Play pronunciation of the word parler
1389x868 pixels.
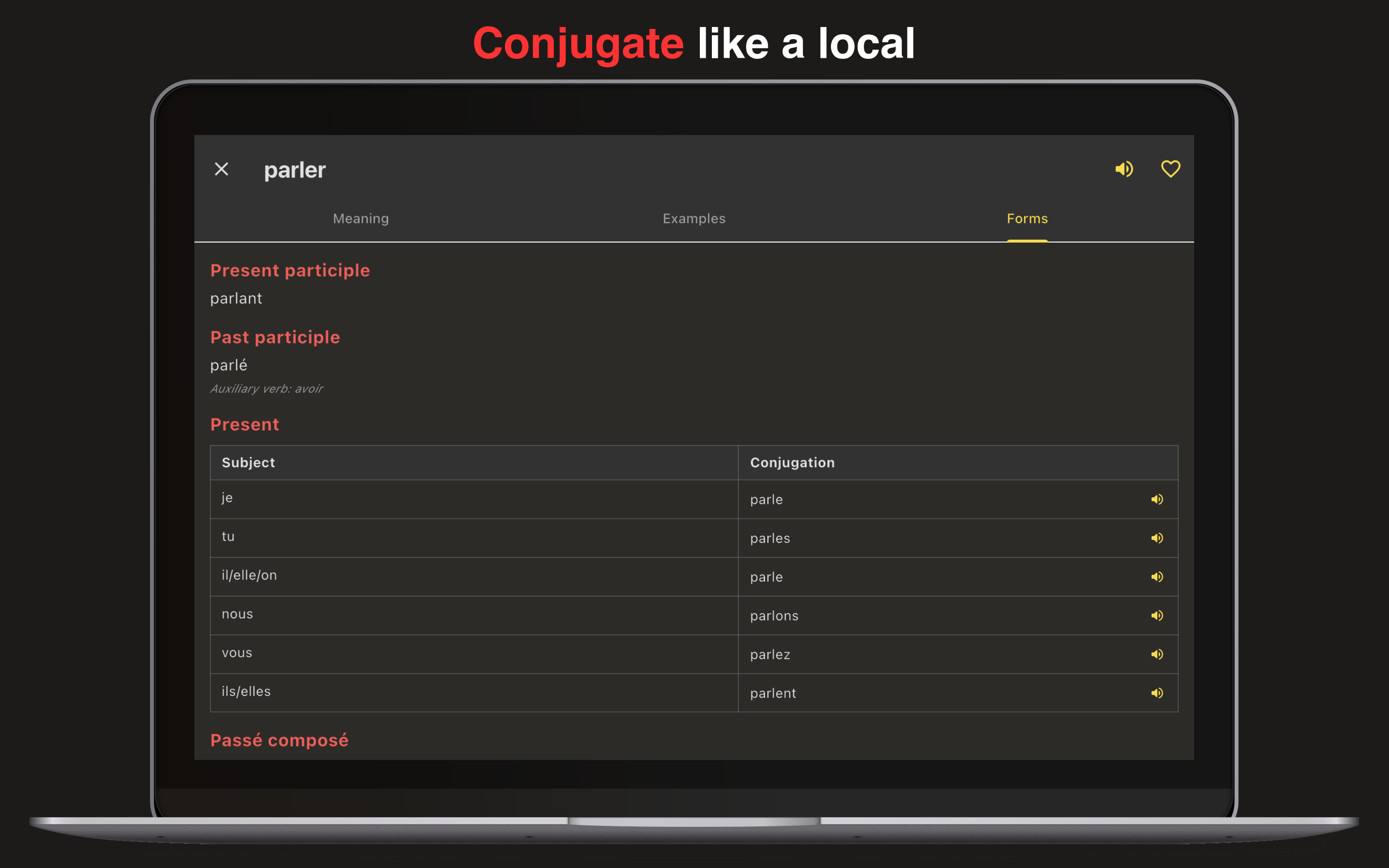1124,169
